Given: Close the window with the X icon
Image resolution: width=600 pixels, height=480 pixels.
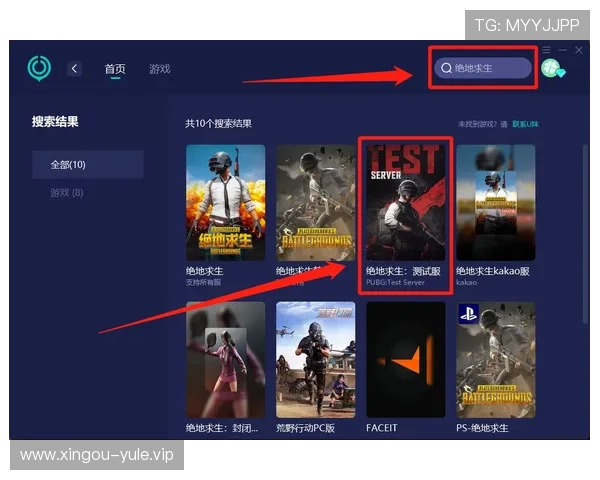Looking at the screenshot, I should pyautogui.click(x=579, y=50).
